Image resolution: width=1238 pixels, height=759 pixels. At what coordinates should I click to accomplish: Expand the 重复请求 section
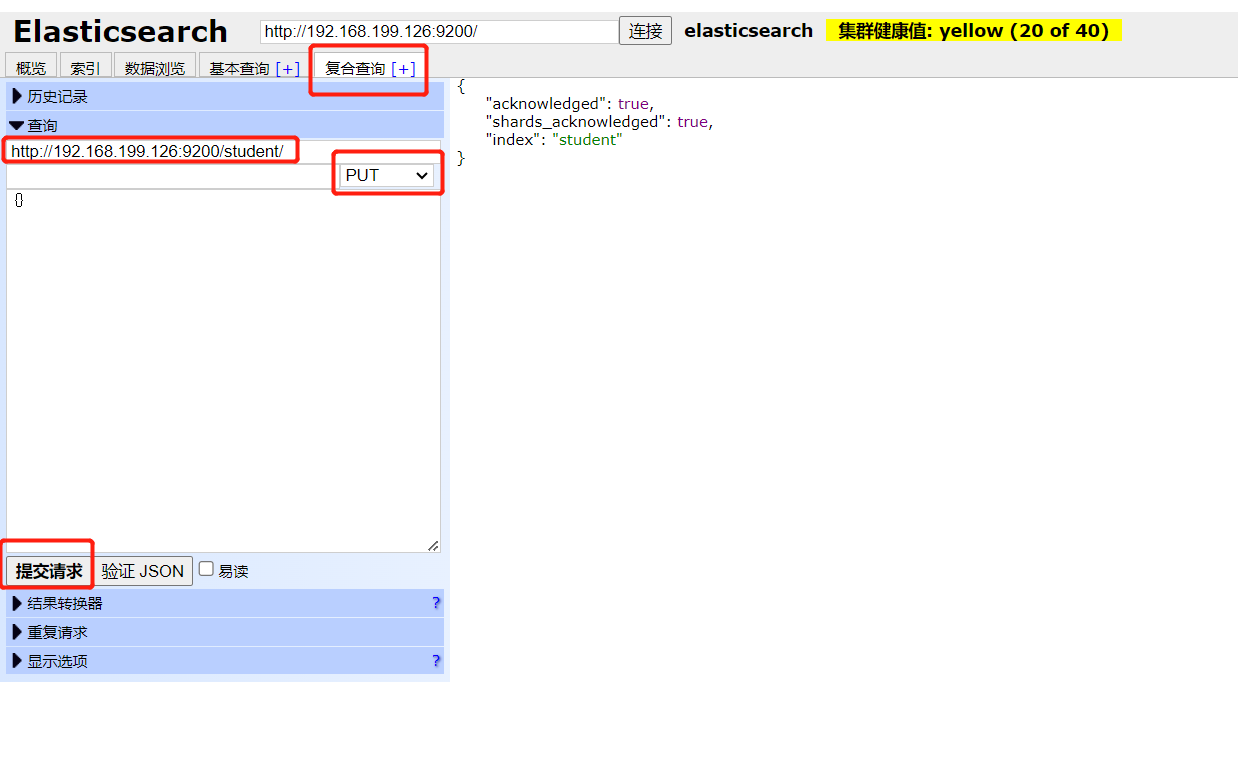point(225,632)
